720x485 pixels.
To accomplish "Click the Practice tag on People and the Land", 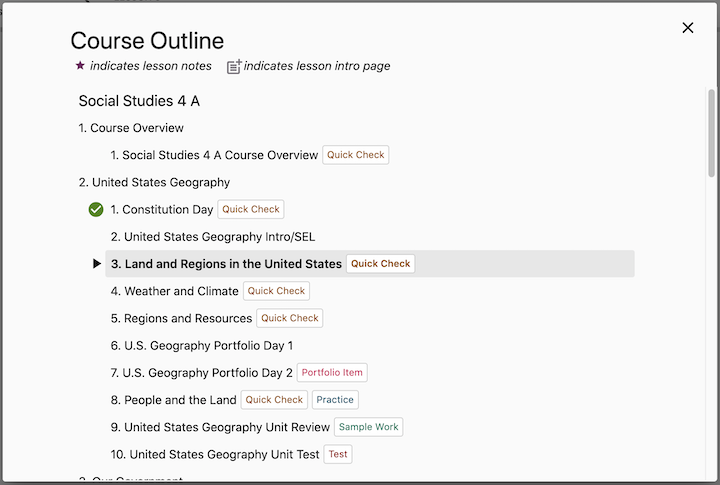I will [x=335, y=400].
